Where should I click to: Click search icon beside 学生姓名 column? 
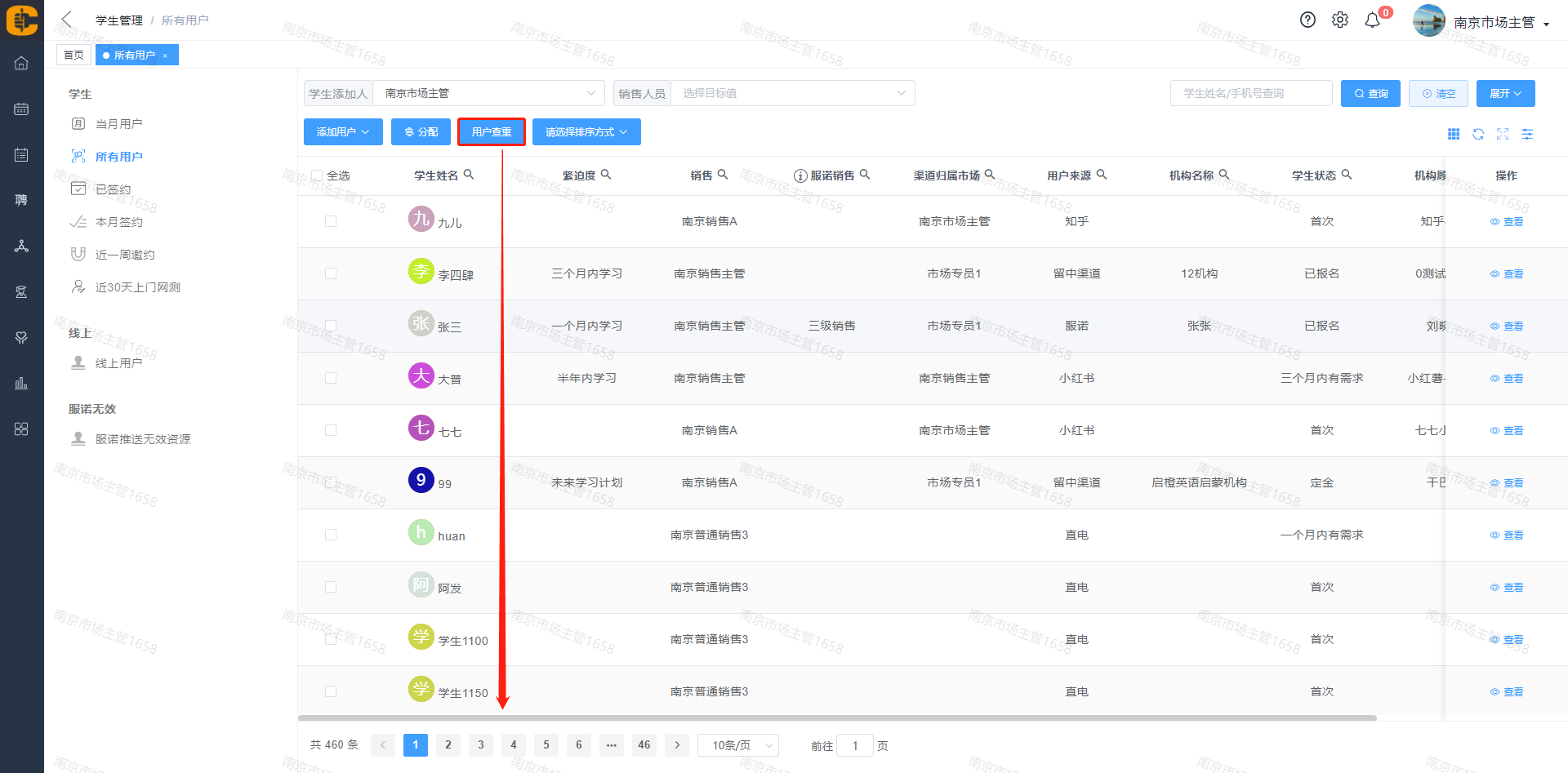[x=469, y=175]
